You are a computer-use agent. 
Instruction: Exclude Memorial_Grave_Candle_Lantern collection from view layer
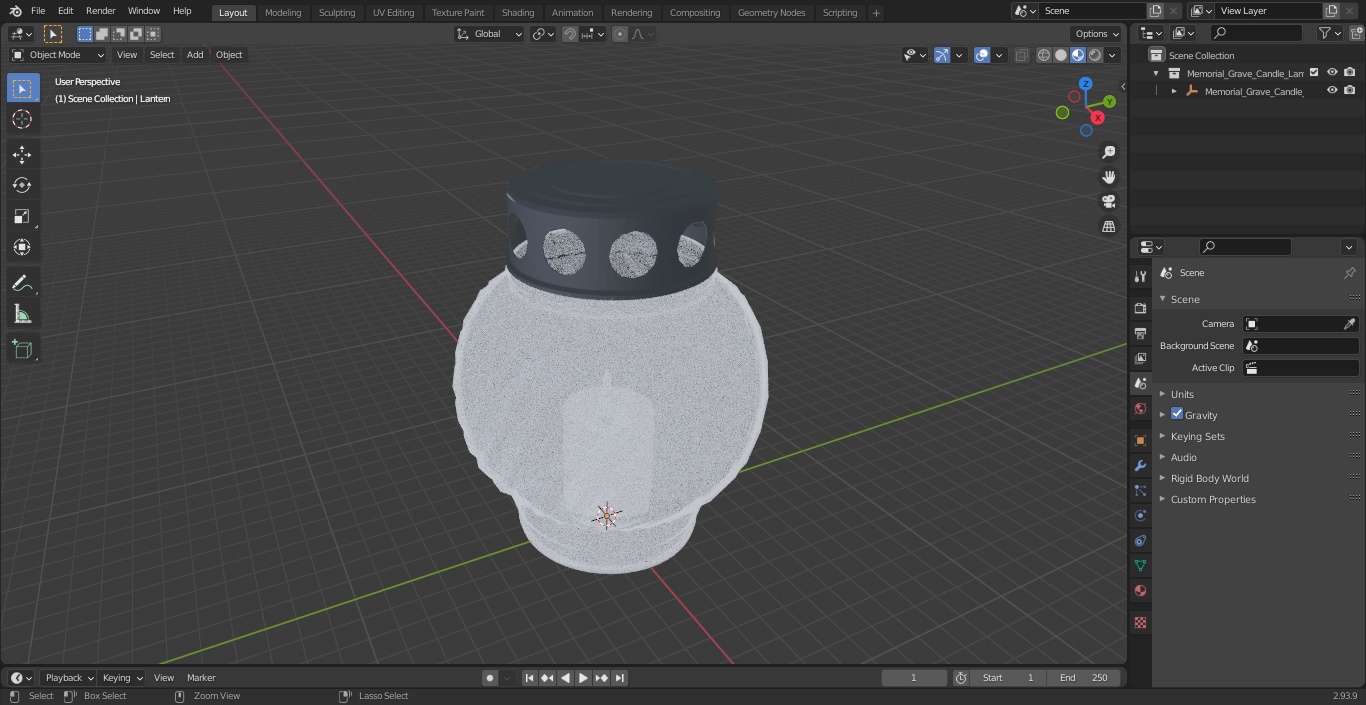coord(1314,72)
